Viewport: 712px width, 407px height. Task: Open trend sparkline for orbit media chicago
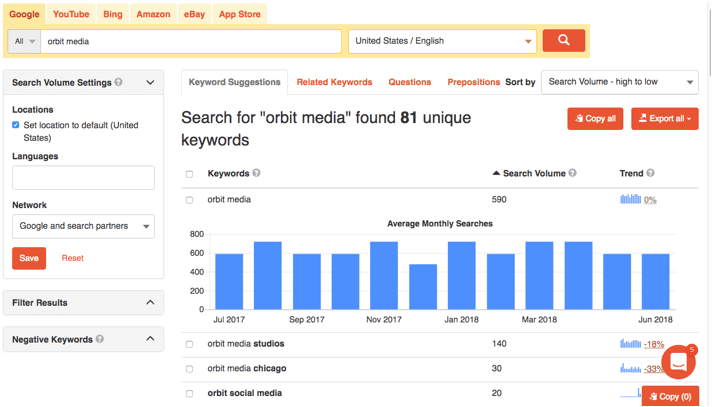(x=631, y=368)
